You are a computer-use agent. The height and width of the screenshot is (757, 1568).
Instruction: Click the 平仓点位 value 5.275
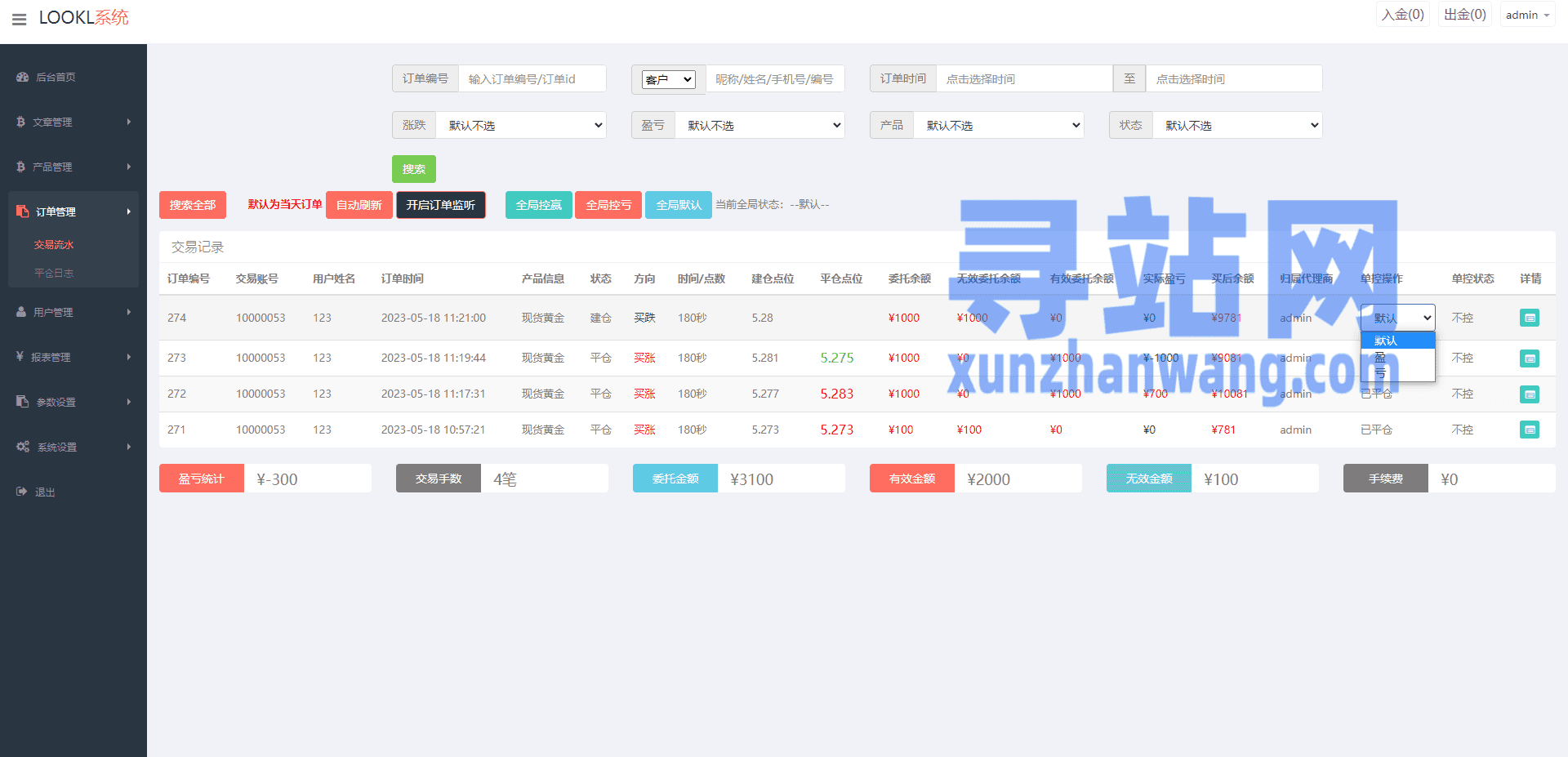click(837, 358)
